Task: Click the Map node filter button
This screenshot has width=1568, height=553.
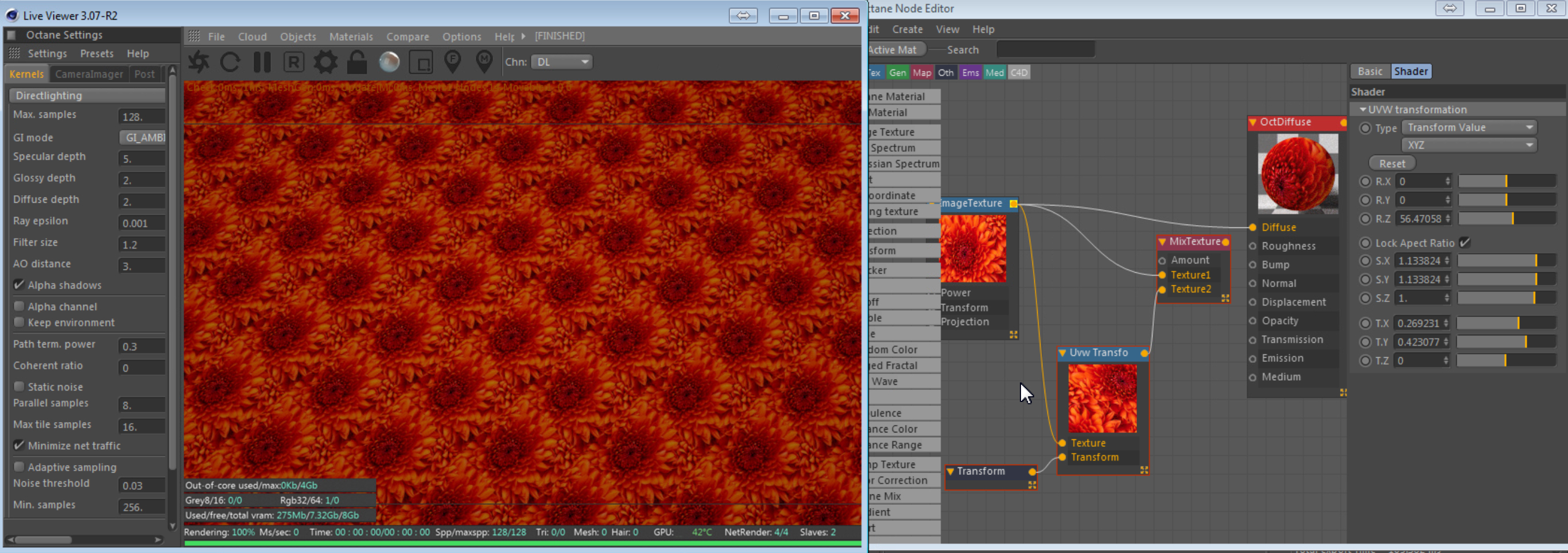Action: coord(922,72)
